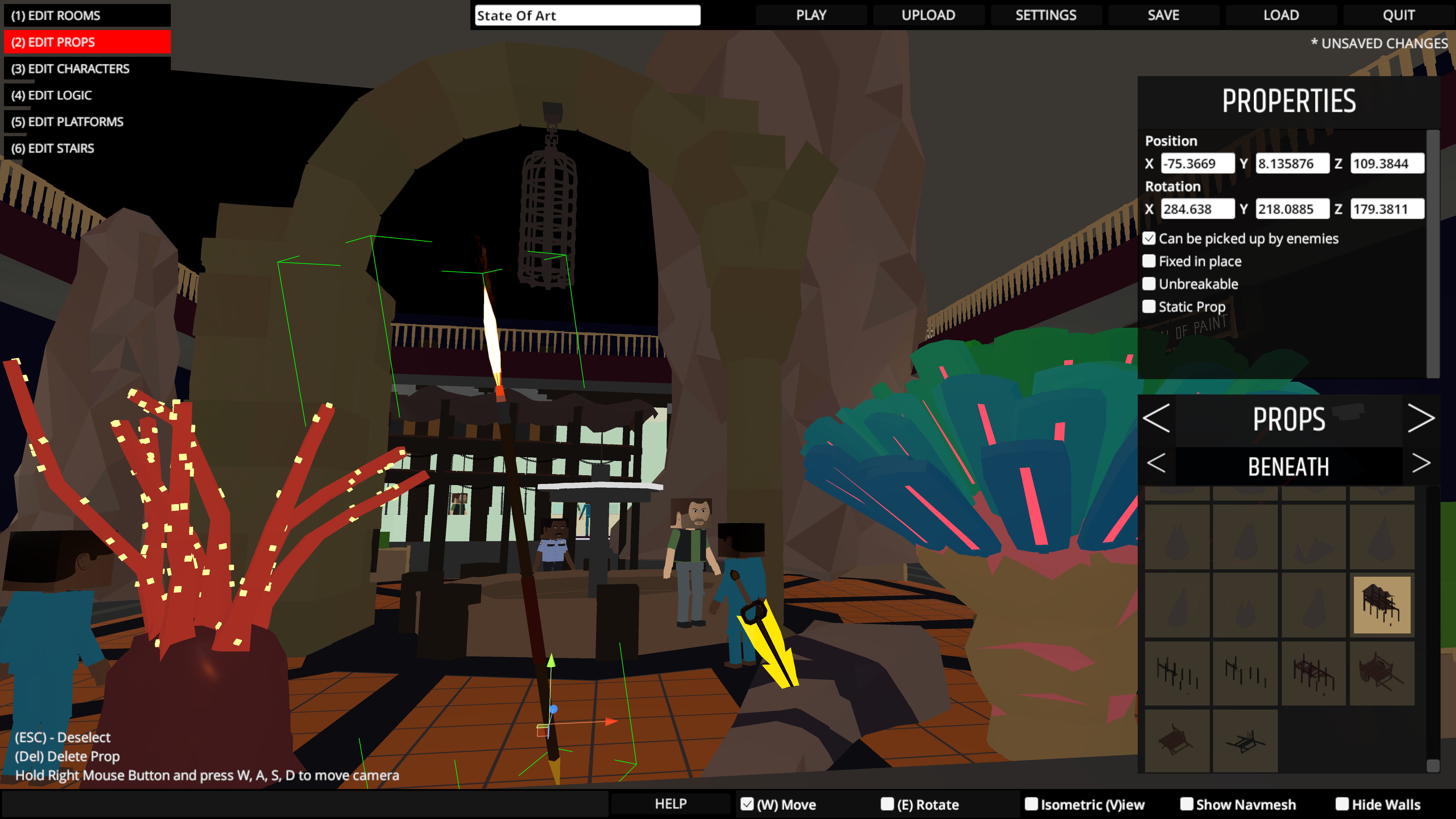1456x819 pixels.
Task: Enable the Static Prop checkbox
Action: coord(1149,306)
